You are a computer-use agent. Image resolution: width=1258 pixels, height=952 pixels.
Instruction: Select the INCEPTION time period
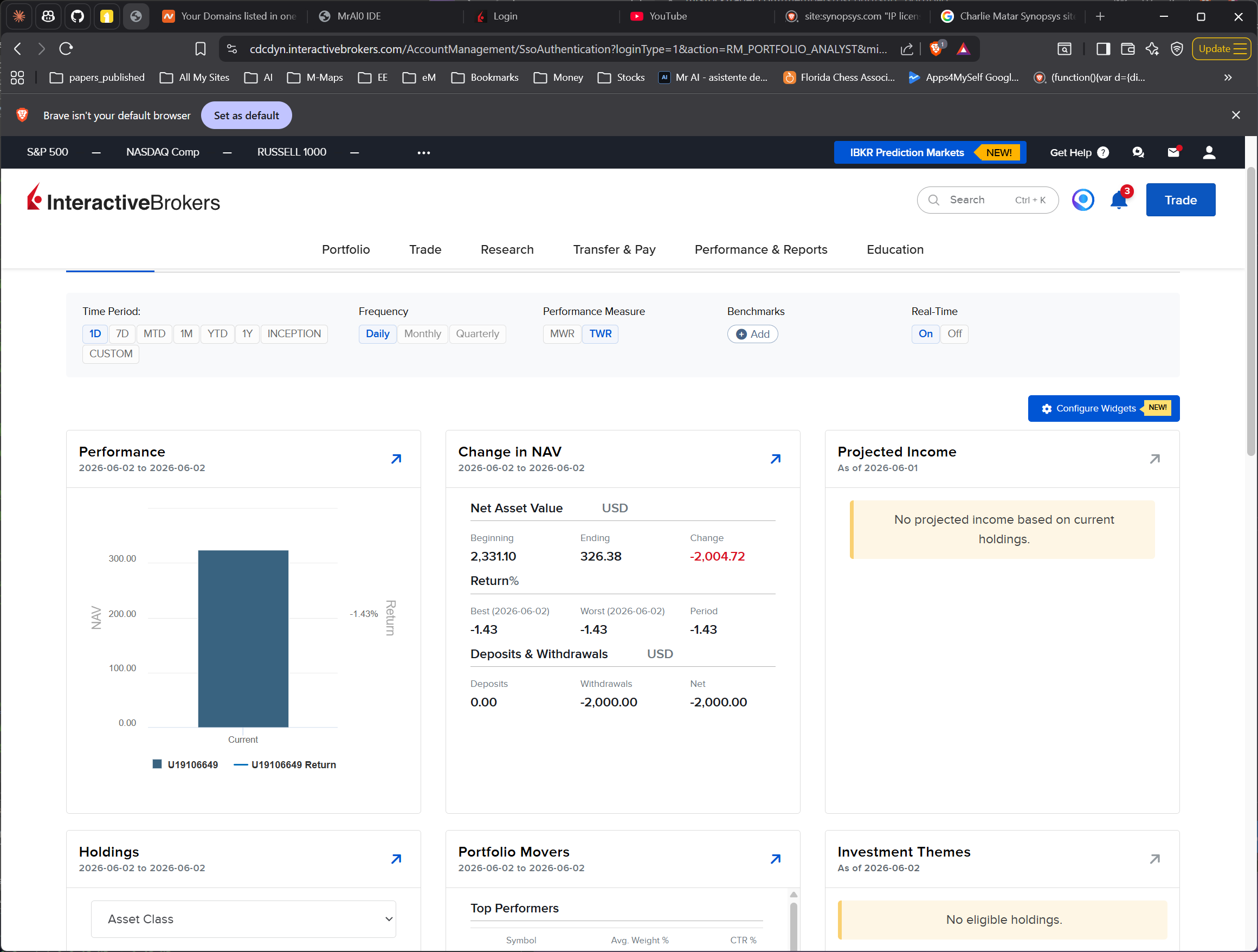pos(294,334)
